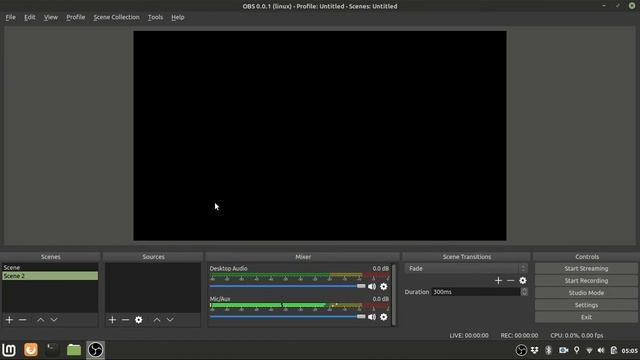This screenshot has width=640, height=360.
Task: Open Terminal from taskbar
Action: [52, 350]
